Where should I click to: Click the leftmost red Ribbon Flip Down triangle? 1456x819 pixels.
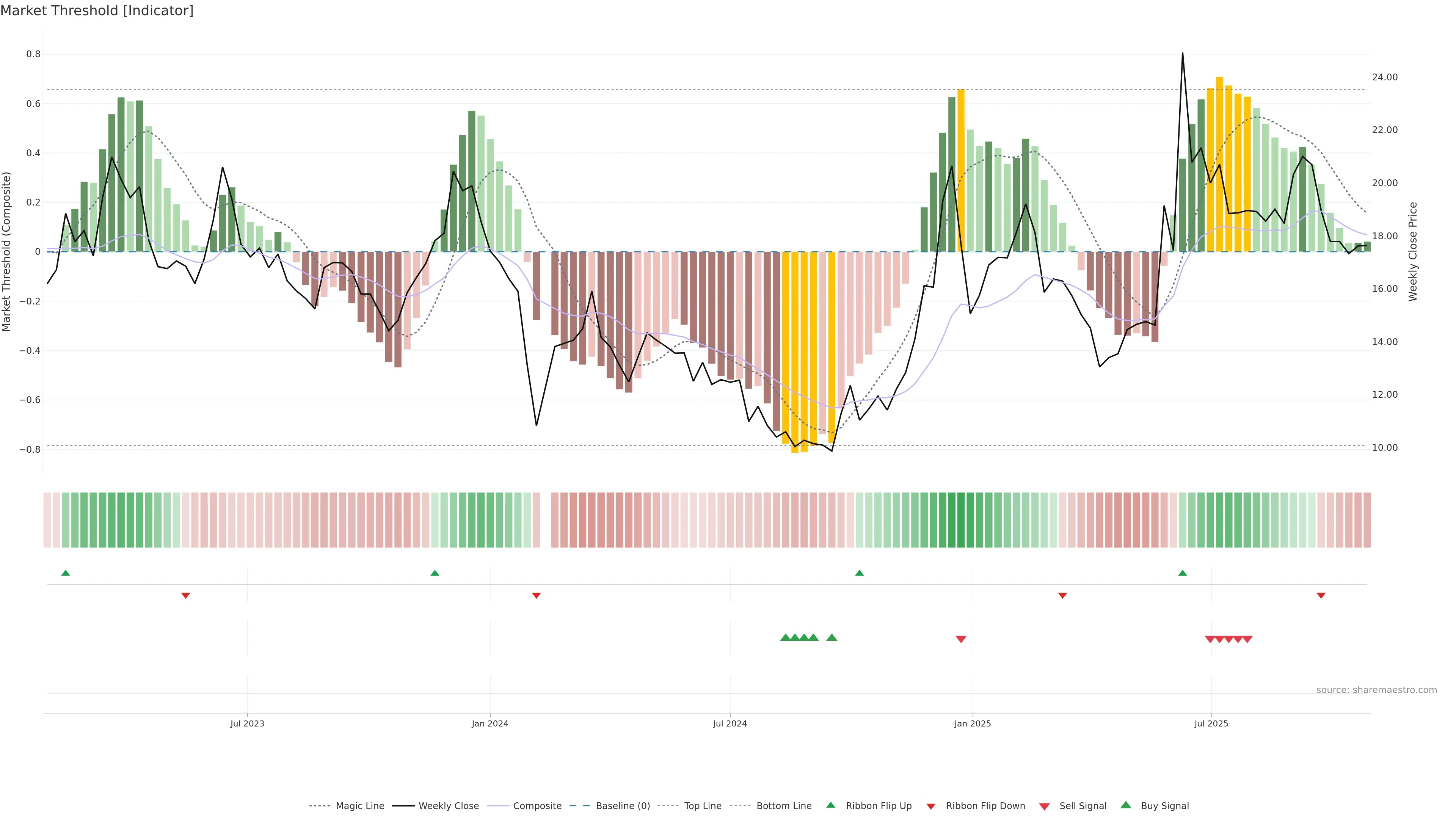(x=185, y=595)
